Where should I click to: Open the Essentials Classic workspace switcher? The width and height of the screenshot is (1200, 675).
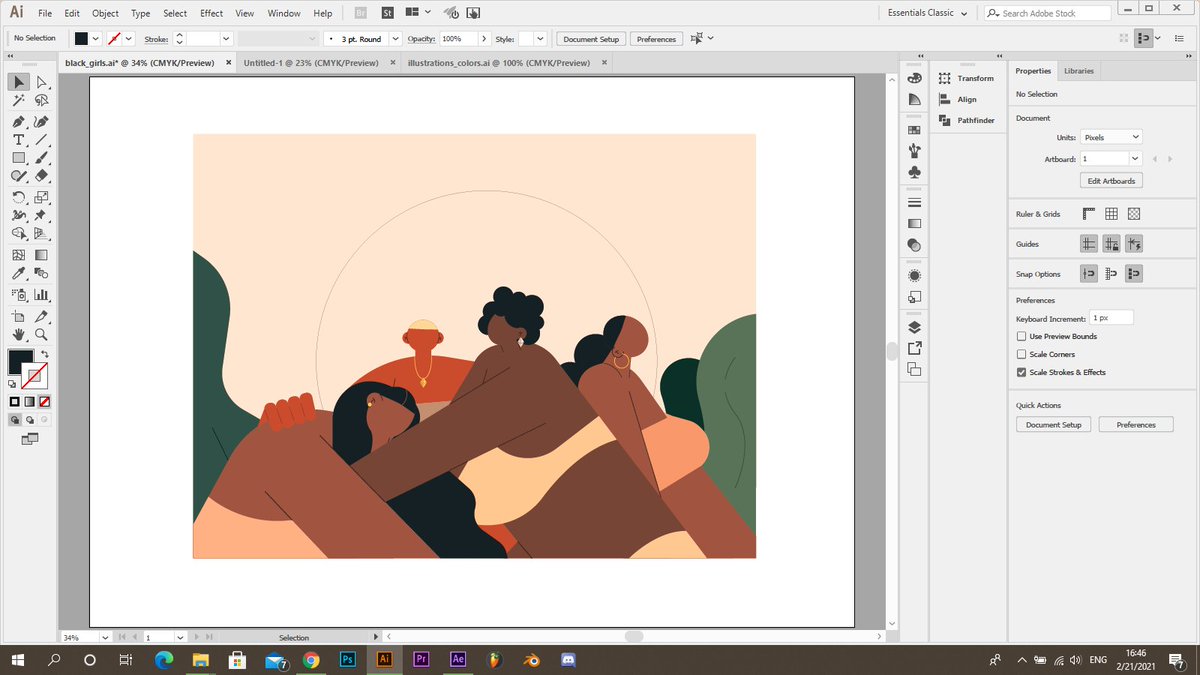point(927,13)
